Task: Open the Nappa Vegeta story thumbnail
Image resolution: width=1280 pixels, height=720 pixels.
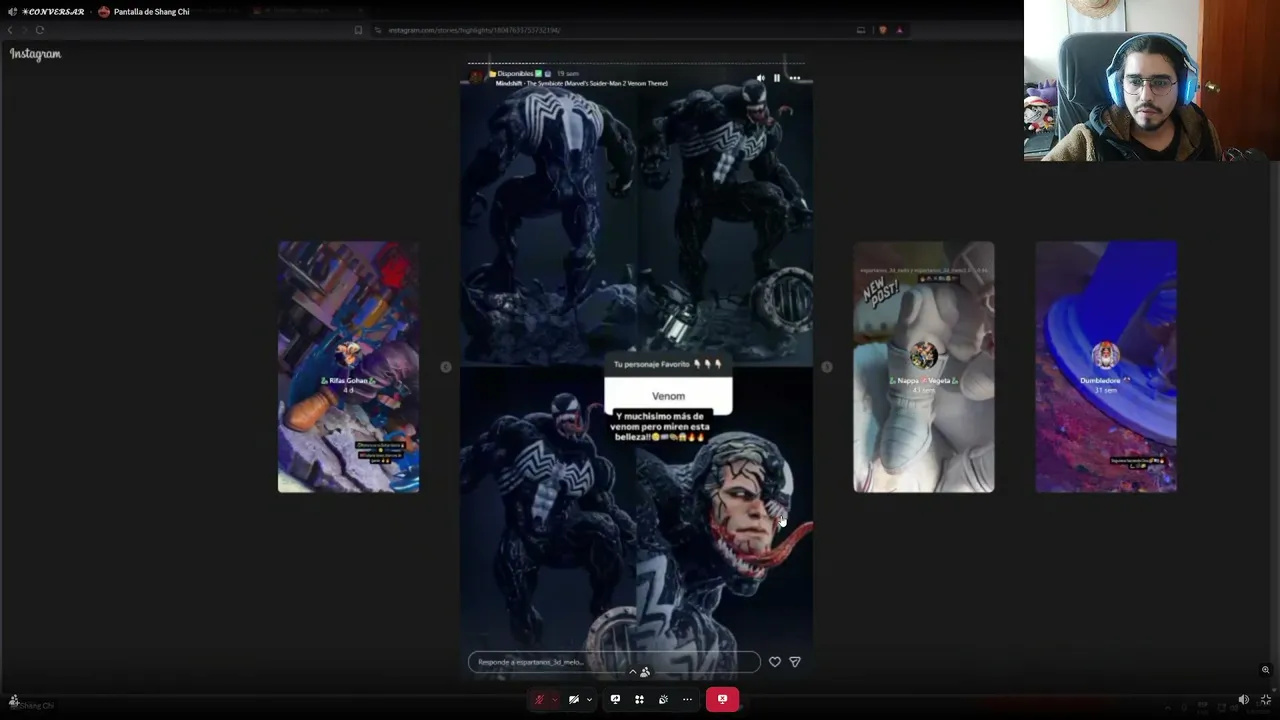Action: [924, 367]
